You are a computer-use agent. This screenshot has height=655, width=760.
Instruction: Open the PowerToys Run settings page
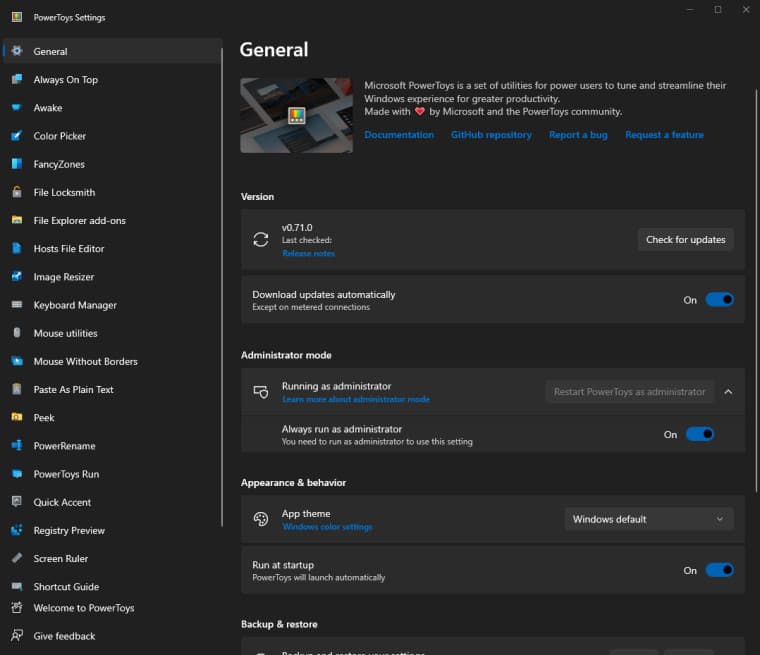point(66,474)
